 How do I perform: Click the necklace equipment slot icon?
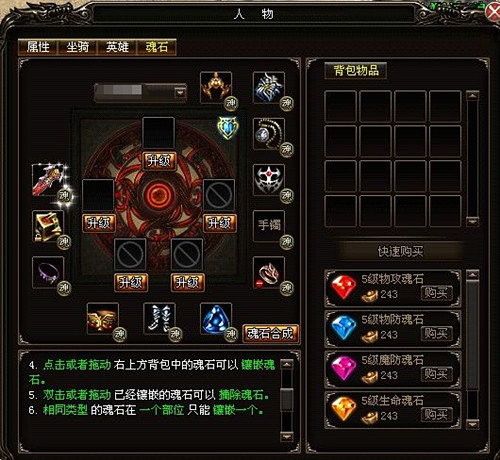point(269,134)
